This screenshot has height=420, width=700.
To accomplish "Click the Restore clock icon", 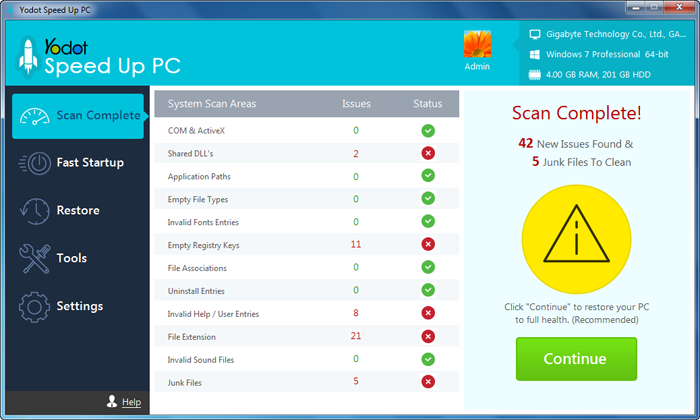I will [35, 211].
